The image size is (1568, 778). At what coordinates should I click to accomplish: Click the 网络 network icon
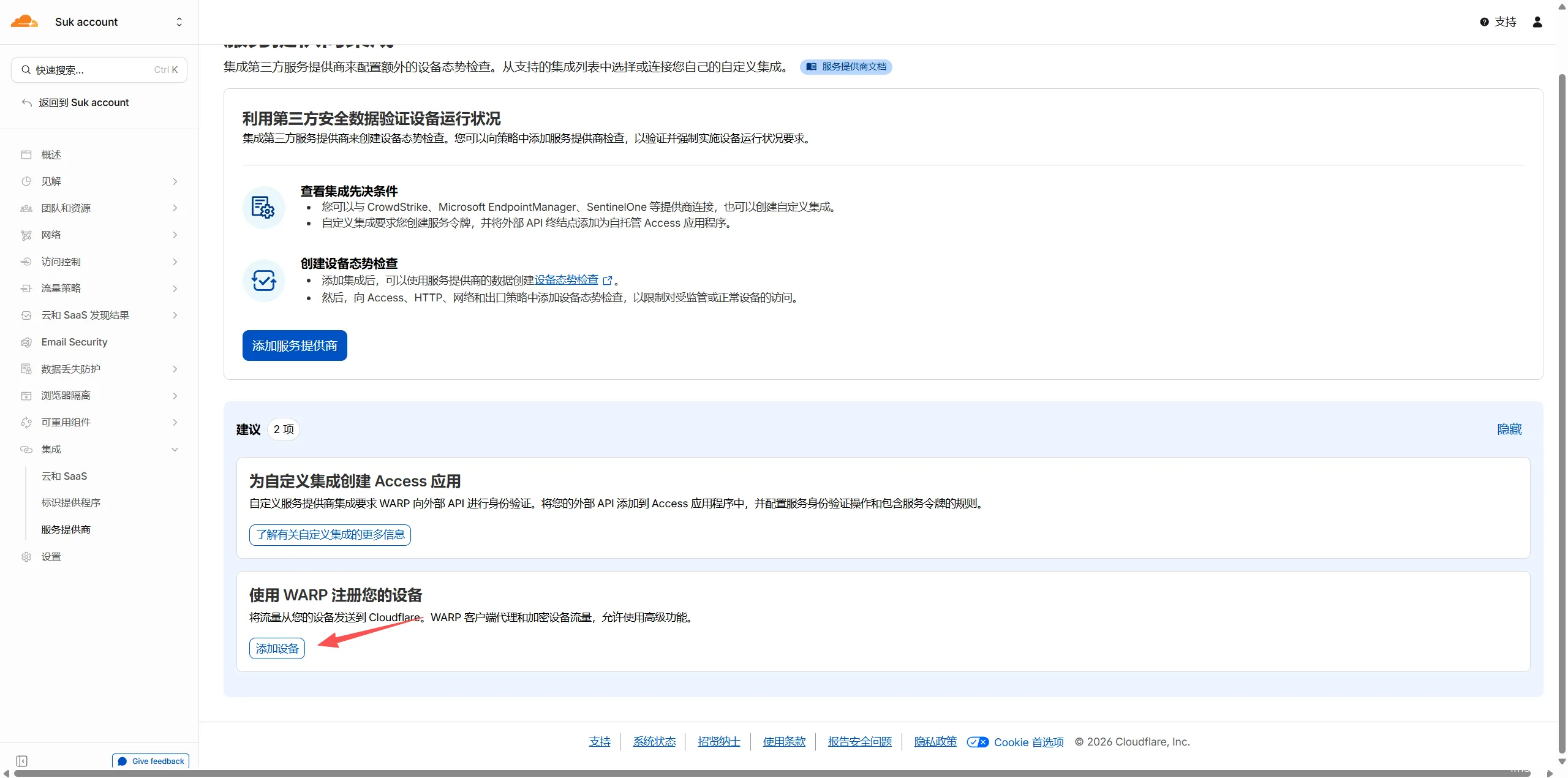(x=26, y=235)
